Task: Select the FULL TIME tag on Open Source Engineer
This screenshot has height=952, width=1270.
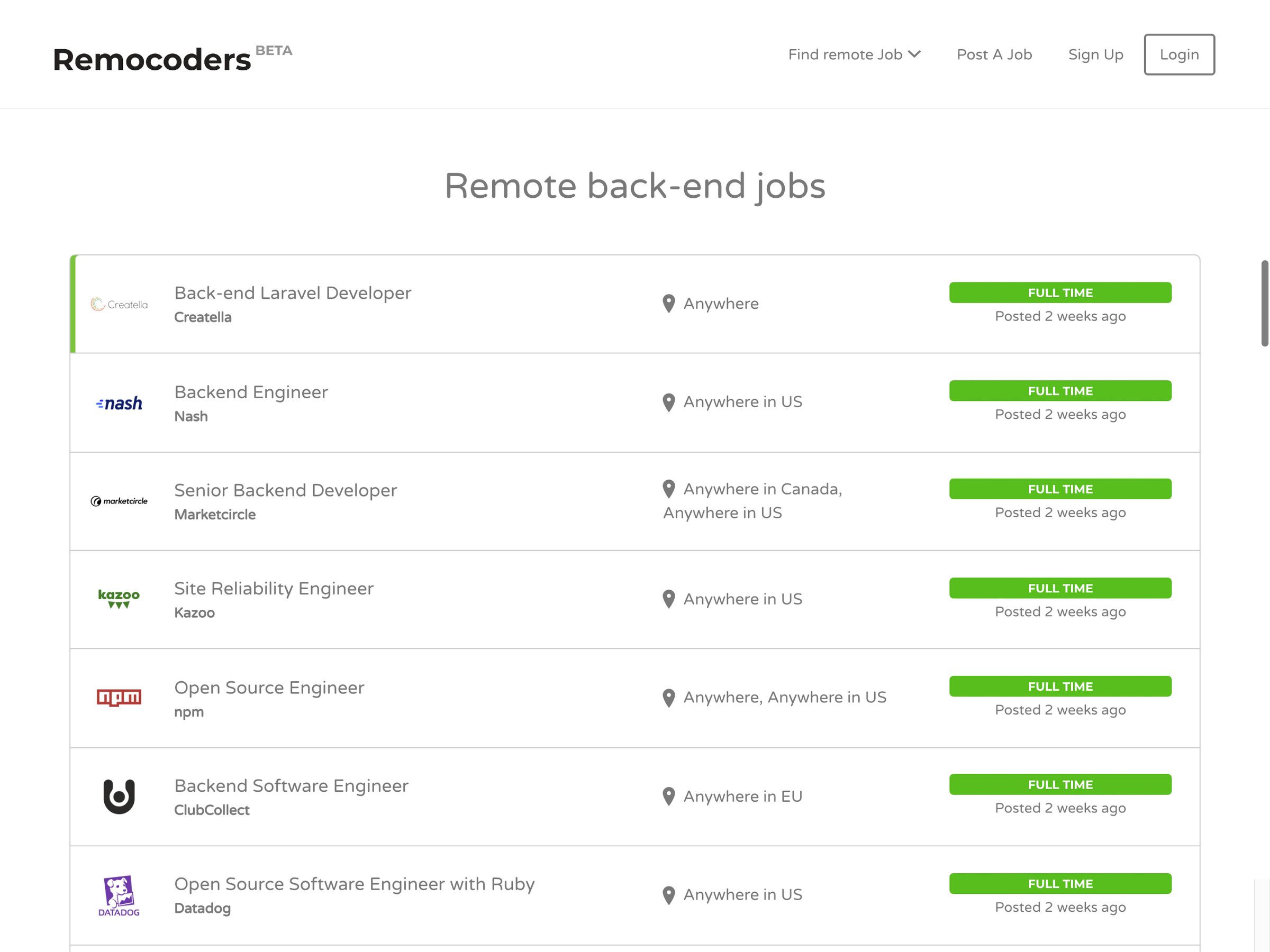Action: pos(1060,686)
